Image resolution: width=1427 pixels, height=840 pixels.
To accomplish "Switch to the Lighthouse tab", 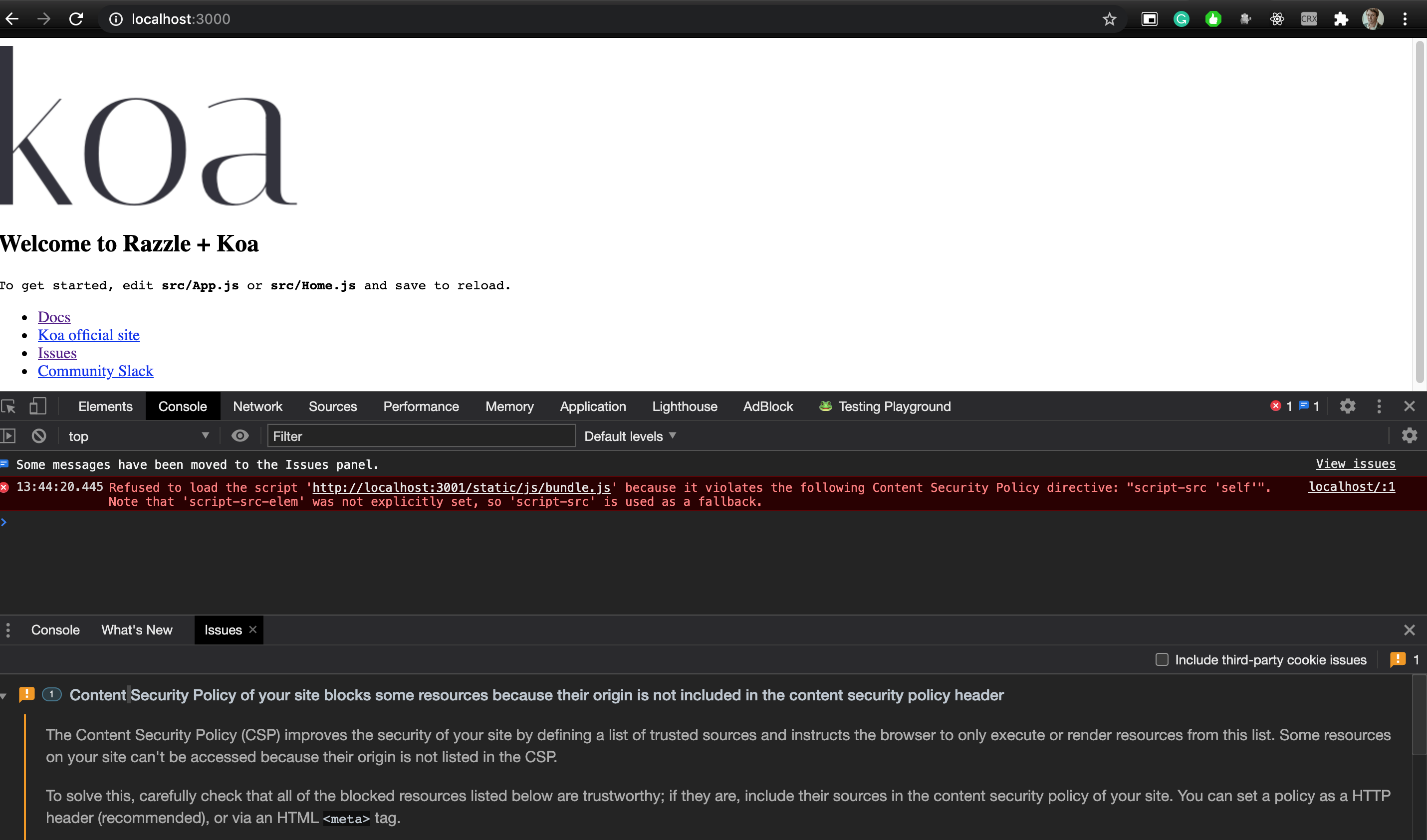I will tap(685, 407).
